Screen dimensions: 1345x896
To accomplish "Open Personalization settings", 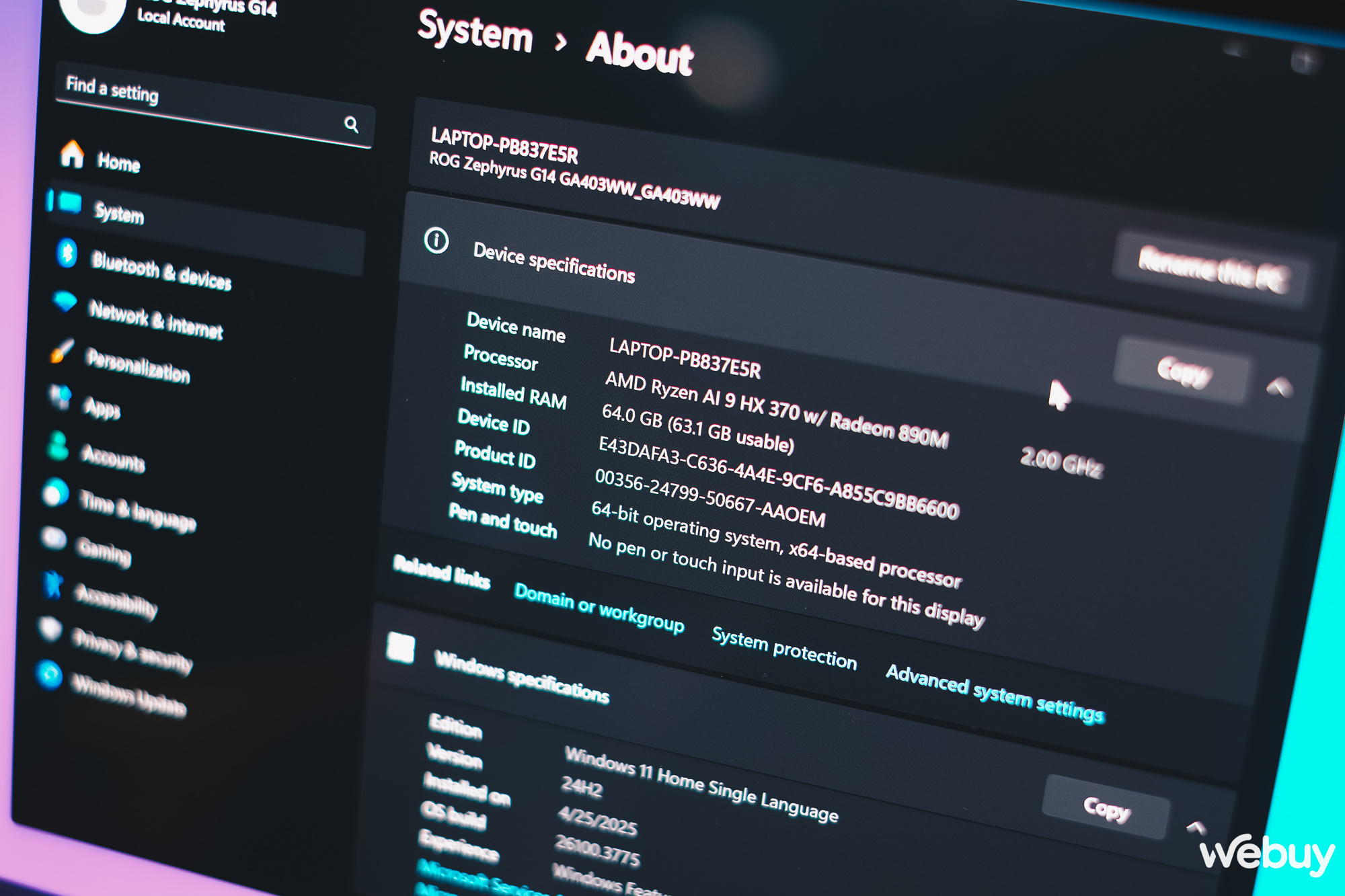I will point(138,366).
